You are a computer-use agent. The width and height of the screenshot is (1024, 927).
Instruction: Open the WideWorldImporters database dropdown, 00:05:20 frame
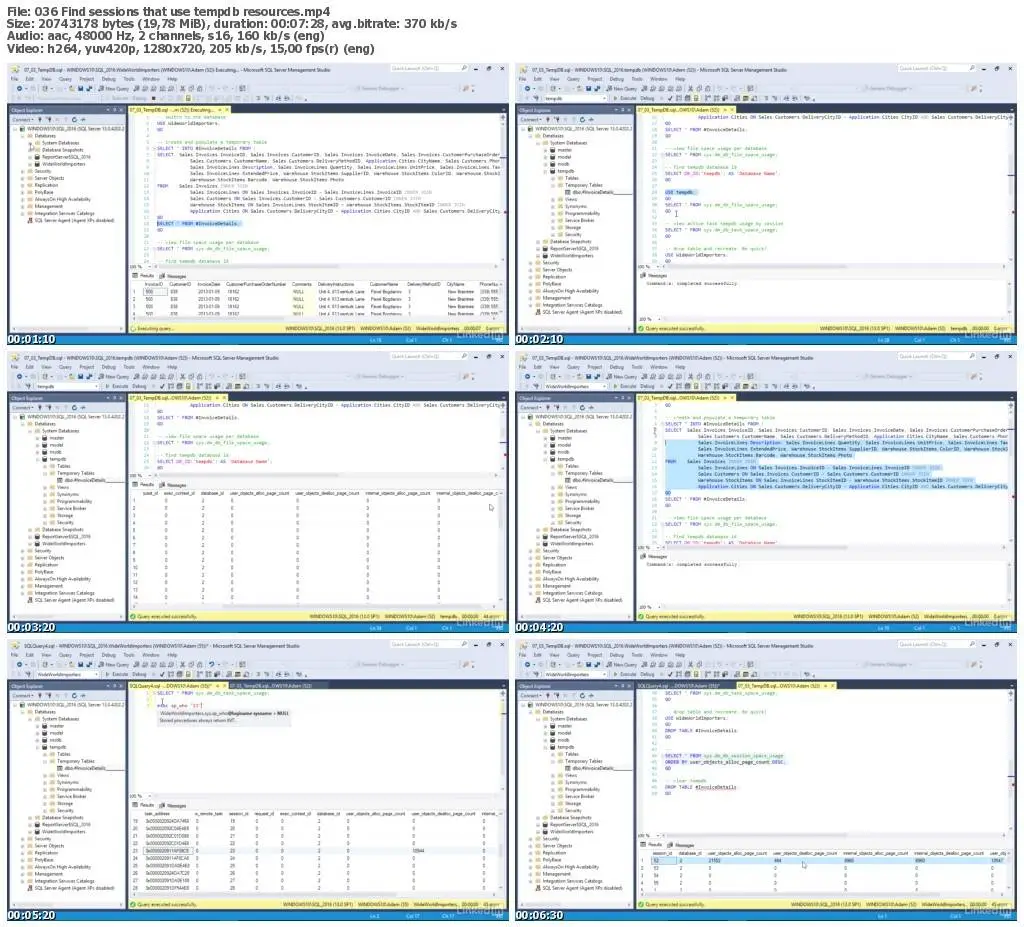tap(97, 674)
